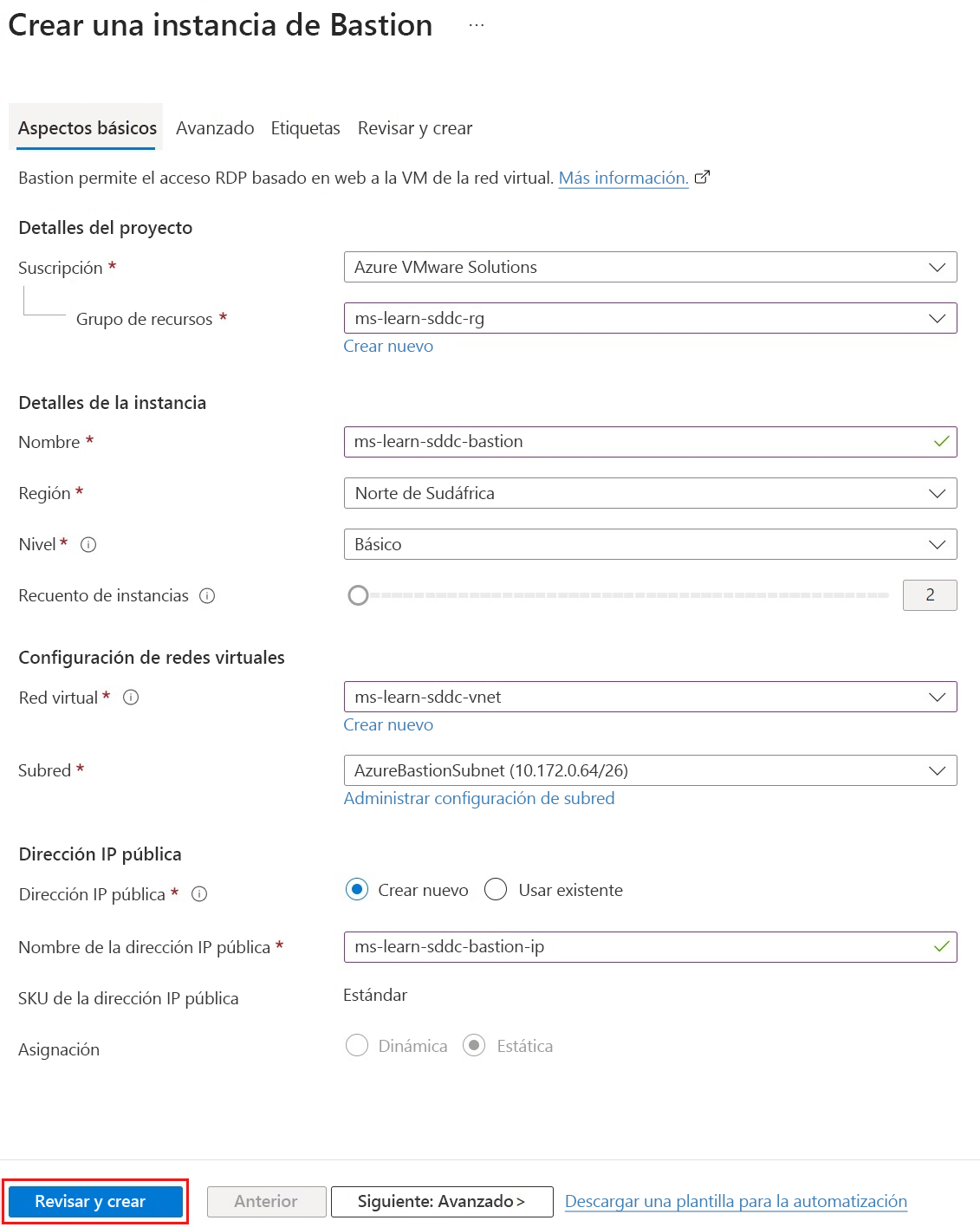Select Usar existente for public IP
Viewport: 980px width, 1227px height.
[496, 890]
